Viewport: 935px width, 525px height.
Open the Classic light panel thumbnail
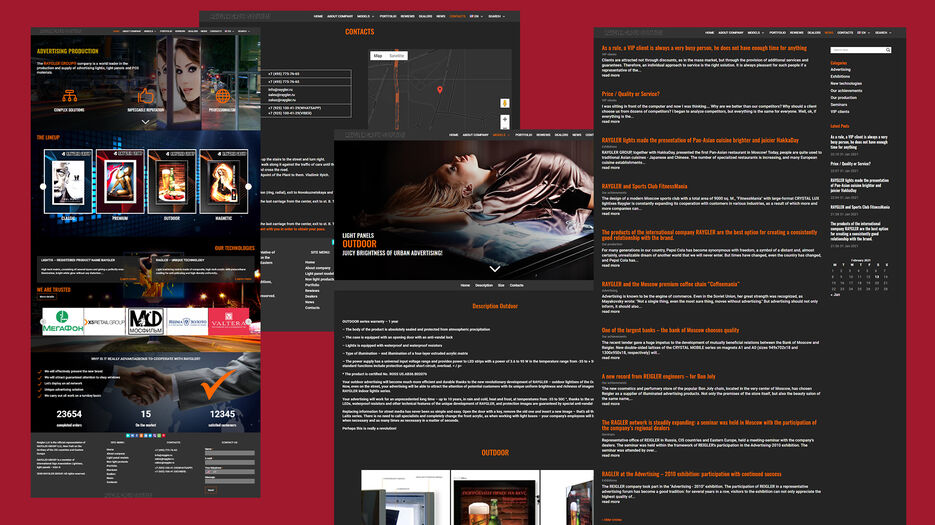[x=69, y=182]
